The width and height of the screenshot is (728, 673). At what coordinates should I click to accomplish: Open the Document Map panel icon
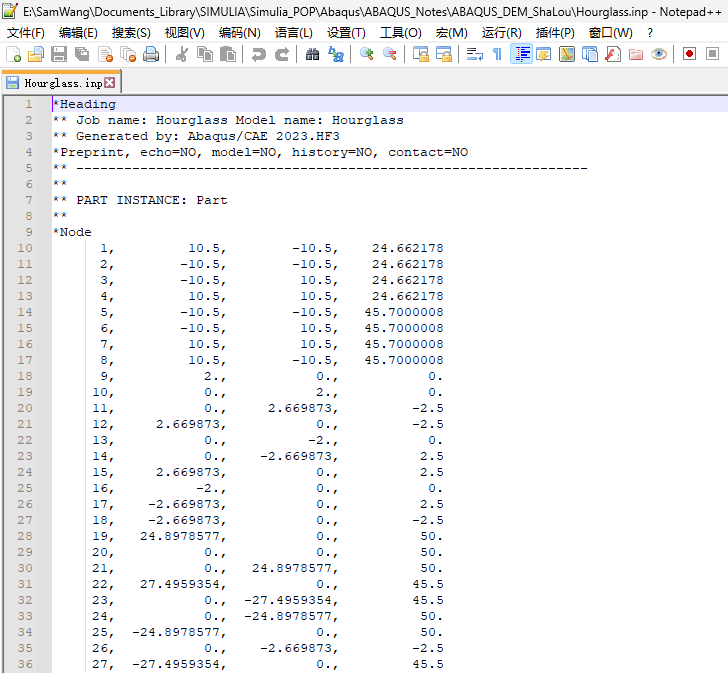click(x=567, y=54)
